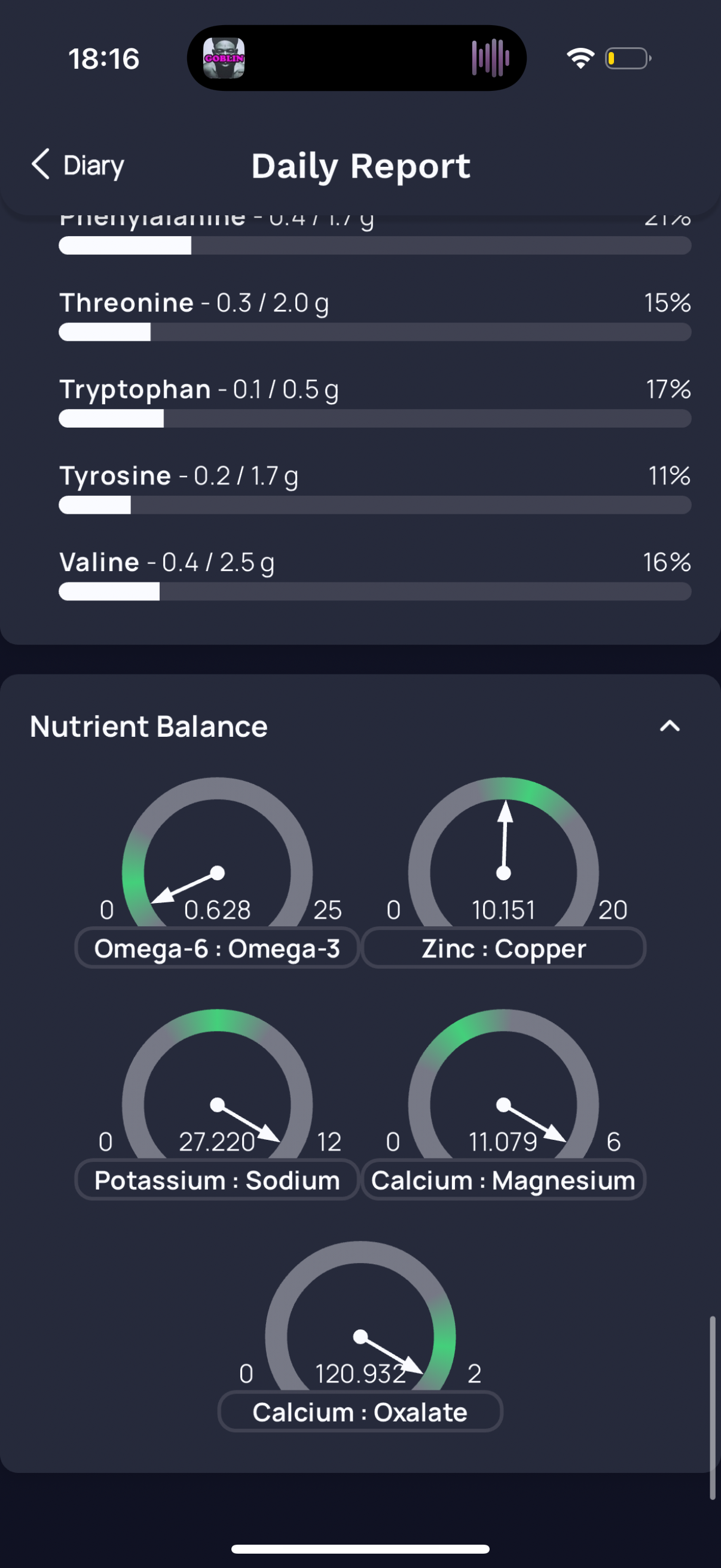Tap the audio waveform icon in Dynamic Island

pyautogui.click(x=490, y=58)
